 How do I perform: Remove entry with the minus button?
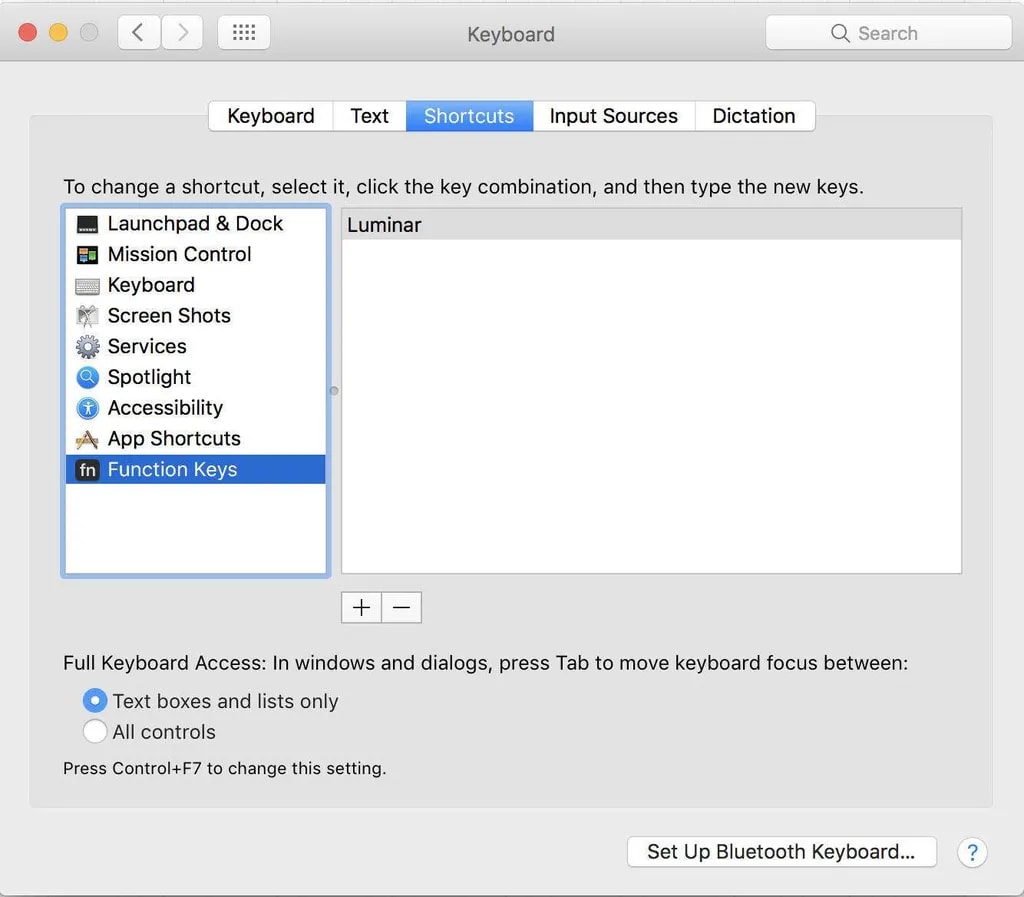click(x=401, y=607)
